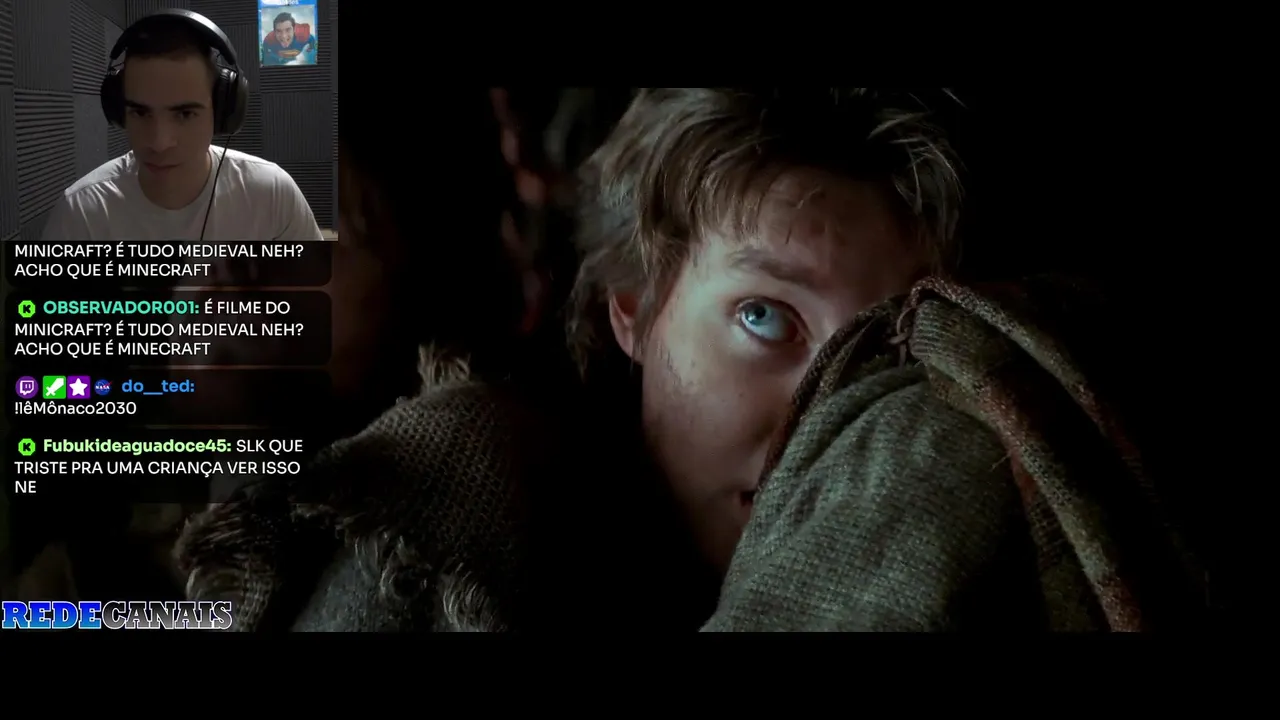Click the green sword moderator badge
The width and height of the screenshot is (1280, 720).
point(53,387)
